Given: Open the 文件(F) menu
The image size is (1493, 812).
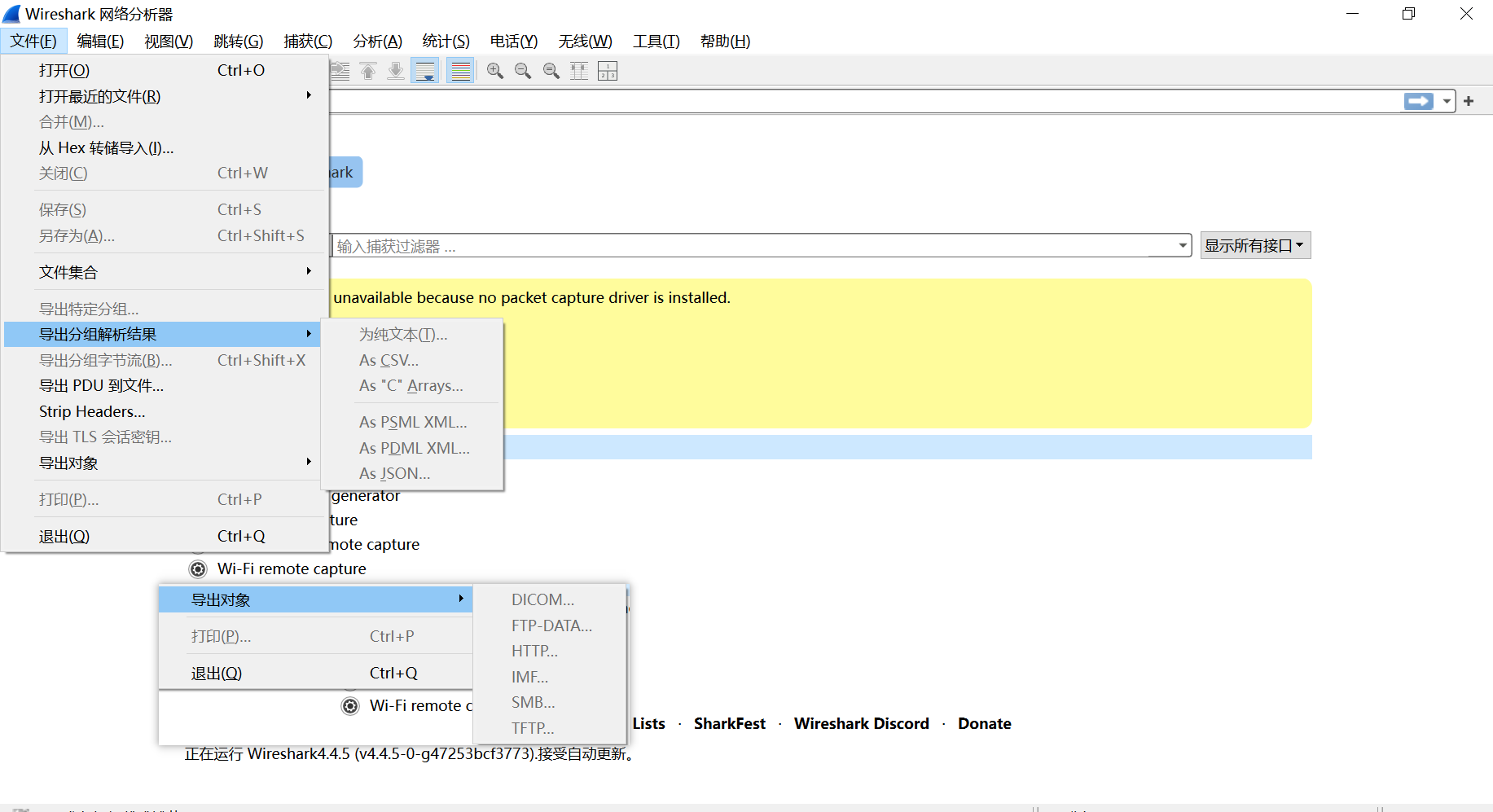Looking at the screenshot, I should [x=33, y=41].
